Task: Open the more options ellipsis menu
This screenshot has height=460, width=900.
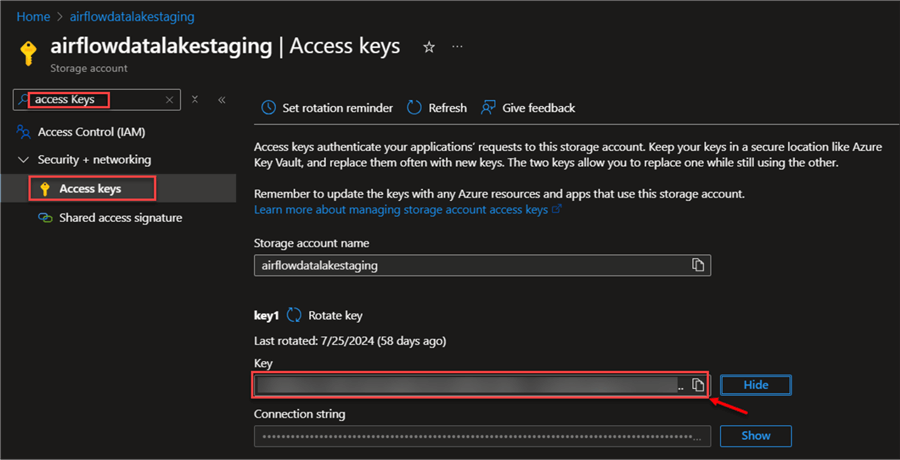Action: click(458, 47)
